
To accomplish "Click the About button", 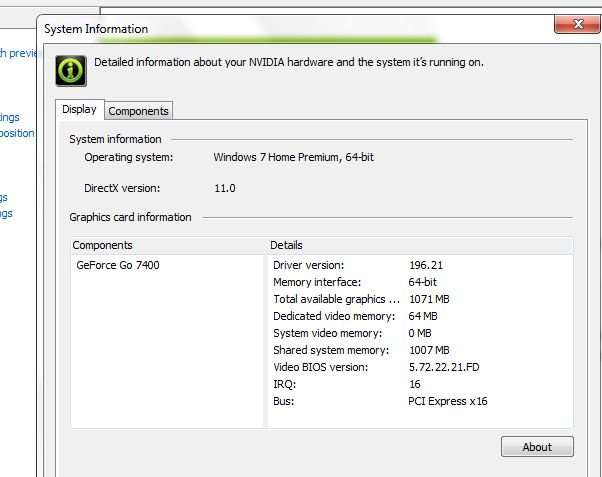I will coord(537,447).
